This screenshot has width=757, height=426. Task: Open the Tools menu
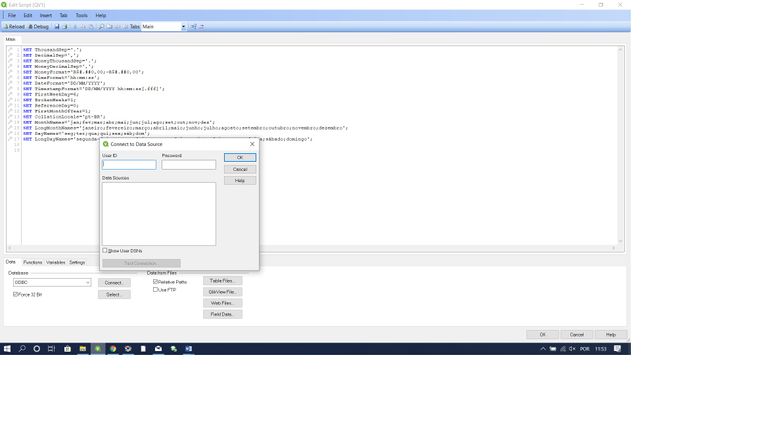pos(81,15)
